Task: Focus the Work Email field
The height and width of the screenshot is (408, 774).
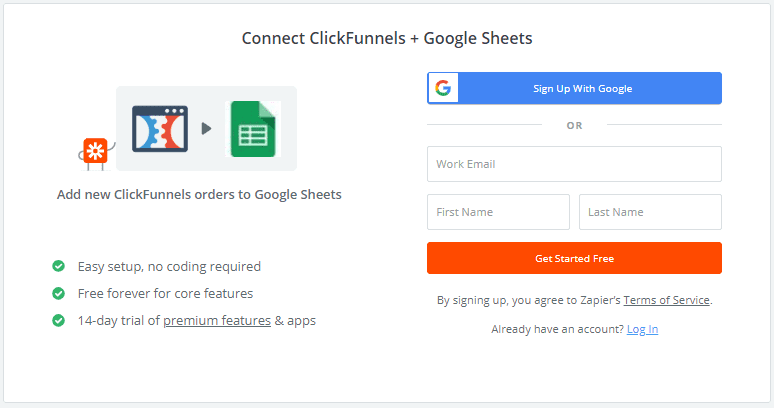Action: coord(574,164)
